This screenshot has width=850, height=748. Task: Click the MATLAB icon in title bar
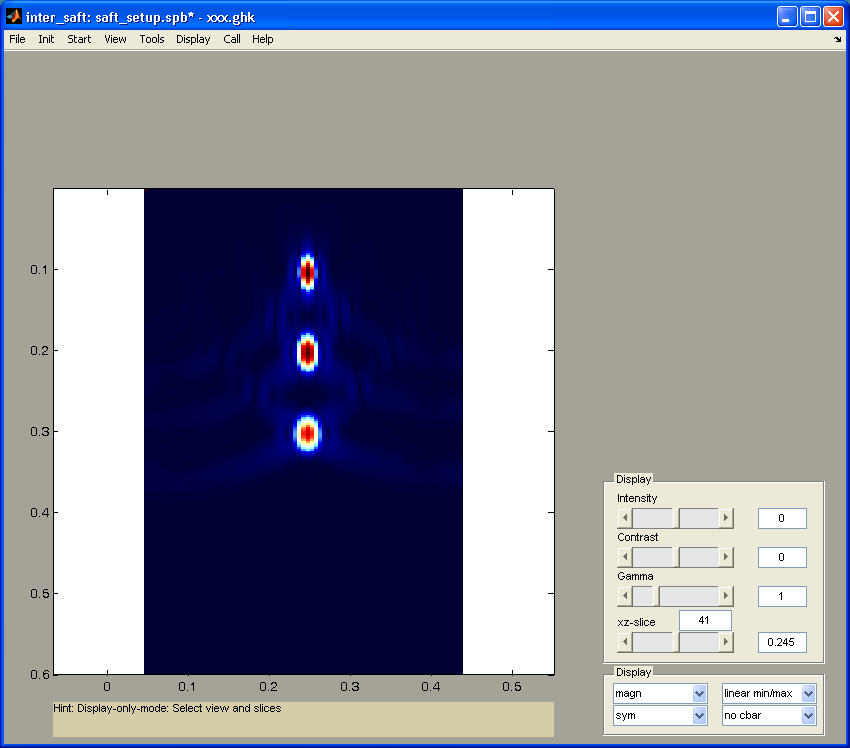point(14,17)
